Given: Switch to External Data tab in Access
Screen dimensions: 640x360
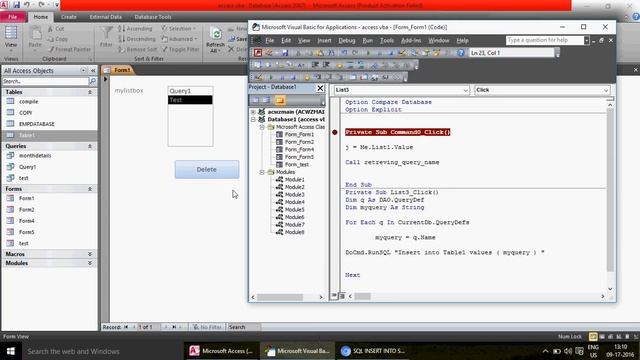Looking at the screenshot, I should point(105,17).
